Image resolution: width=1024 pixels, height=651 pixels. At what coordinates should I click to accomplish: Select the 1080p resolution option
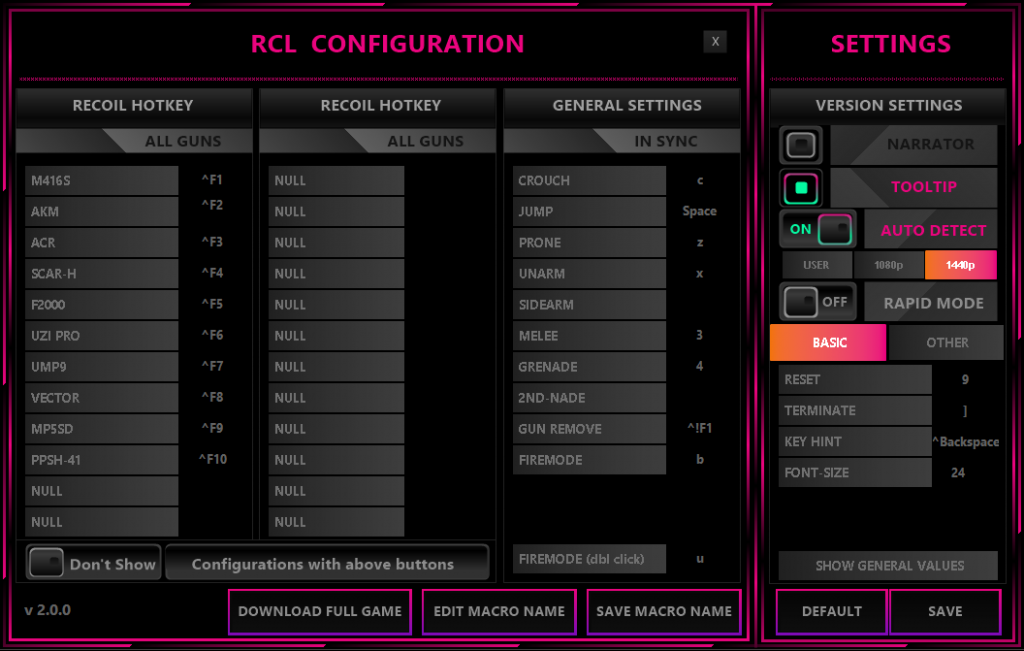[888, 265]
